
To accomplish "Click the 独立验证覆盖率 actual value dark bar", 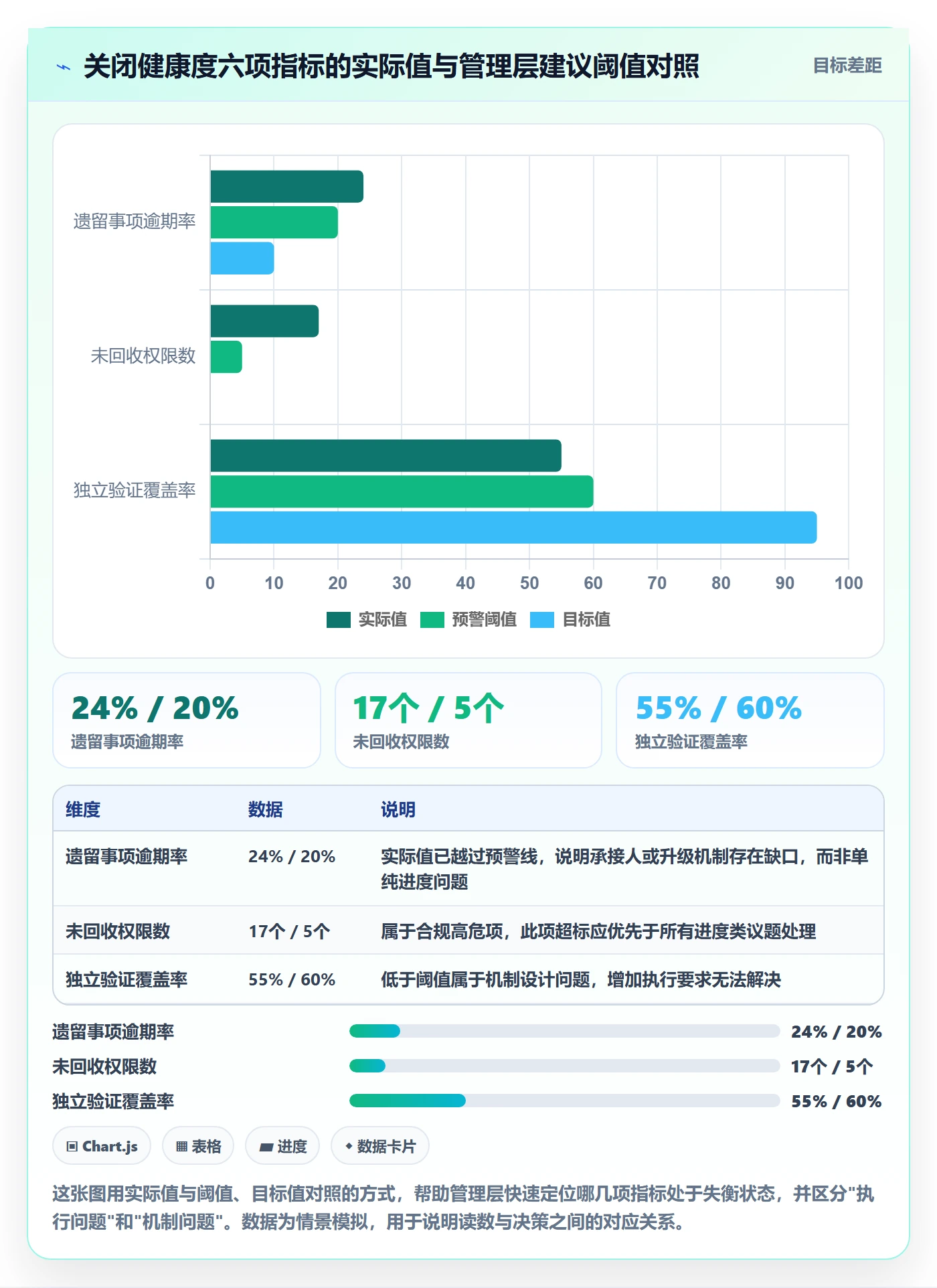I will 386,456.
